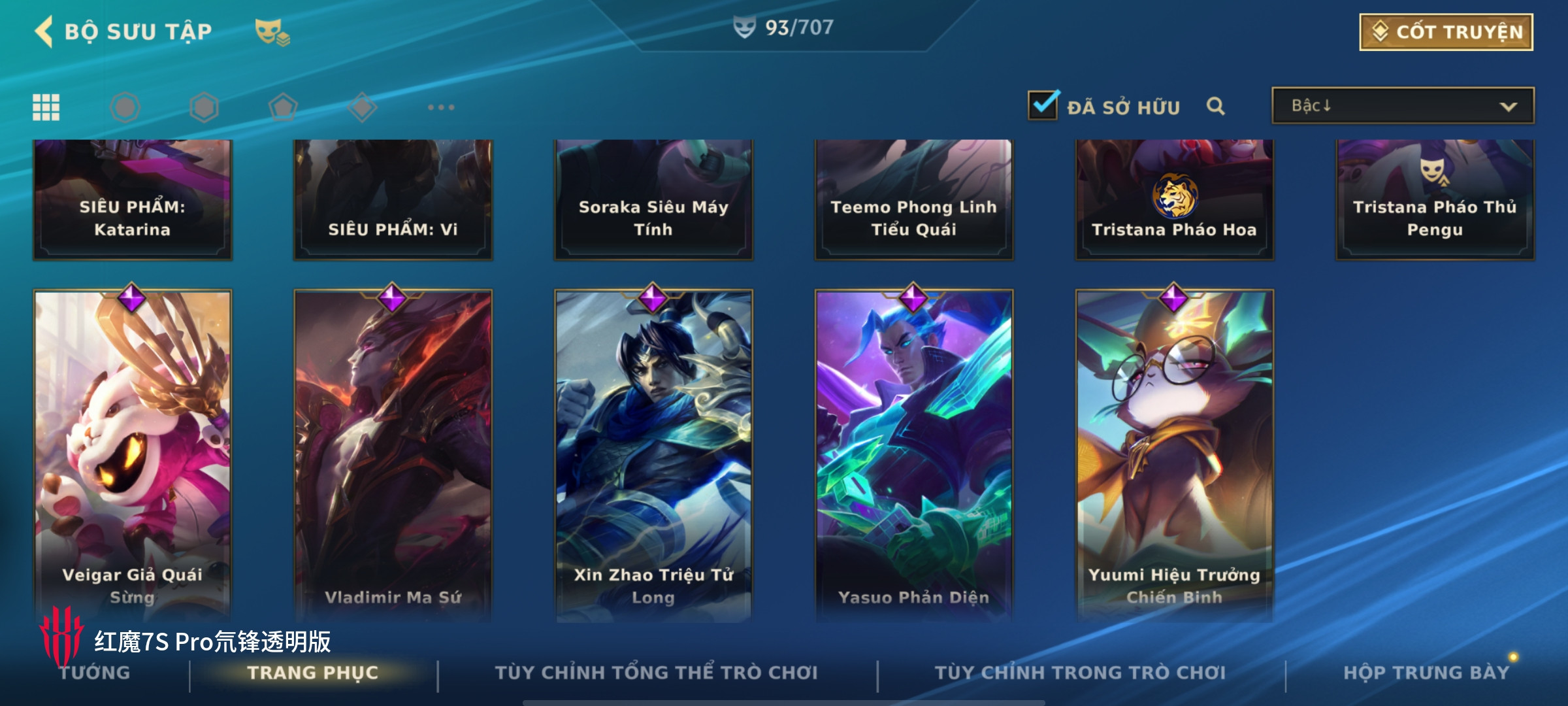
Task: Switch to the Tướng tab
Action: point(95,673)
